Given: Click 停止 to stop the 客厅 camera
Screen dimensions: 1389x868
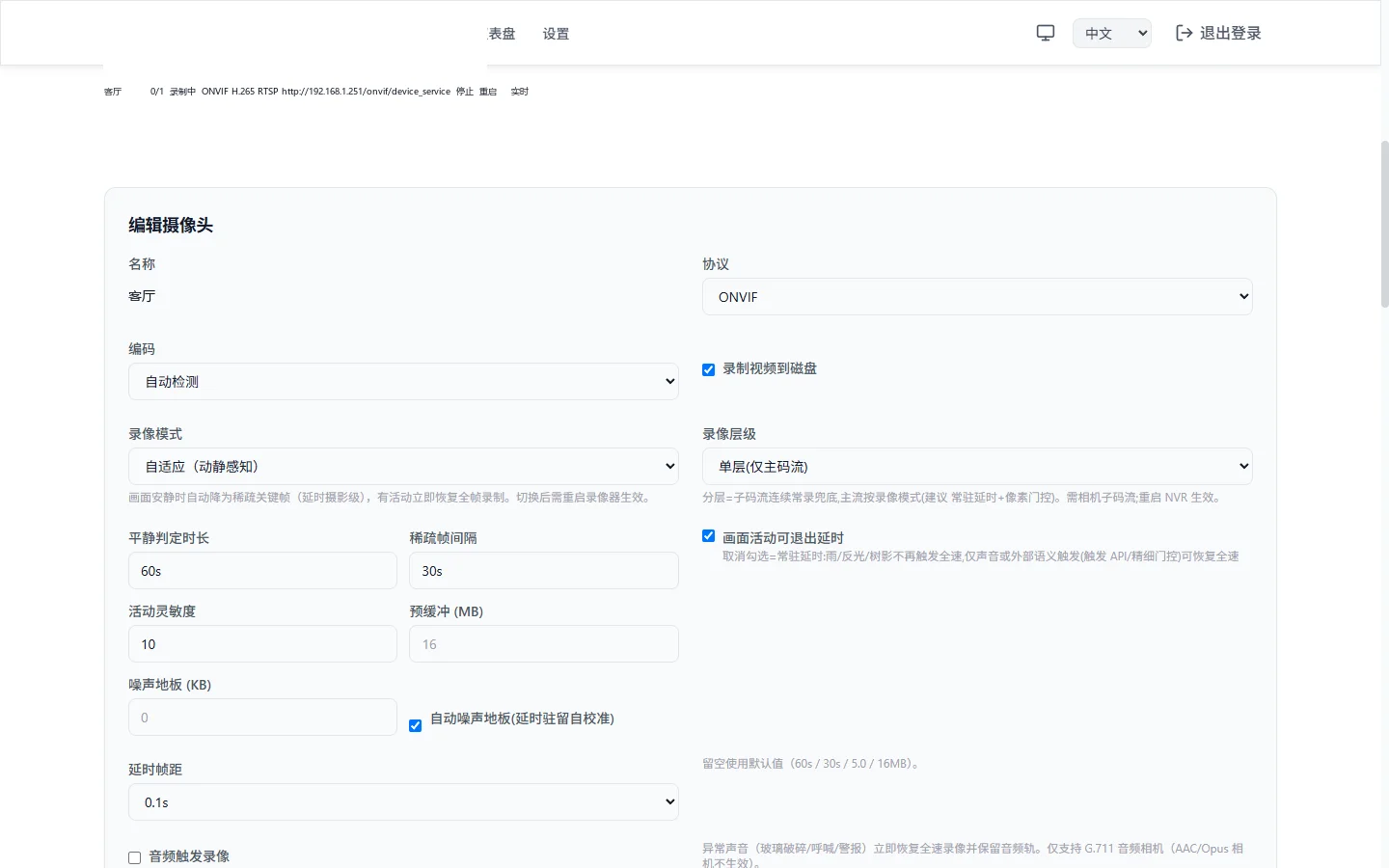Looking at the screenshot, I should tap(465, 92).
